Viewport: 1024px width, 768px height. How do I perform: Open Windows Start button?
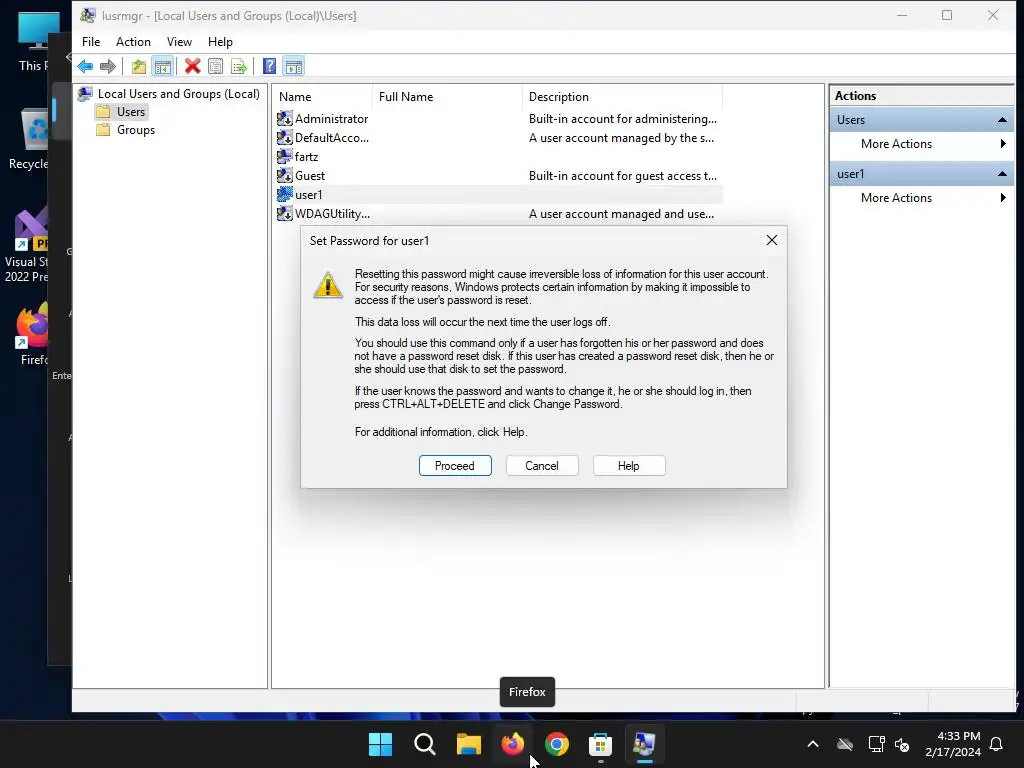pyautogui.click(x=380, y=744)
